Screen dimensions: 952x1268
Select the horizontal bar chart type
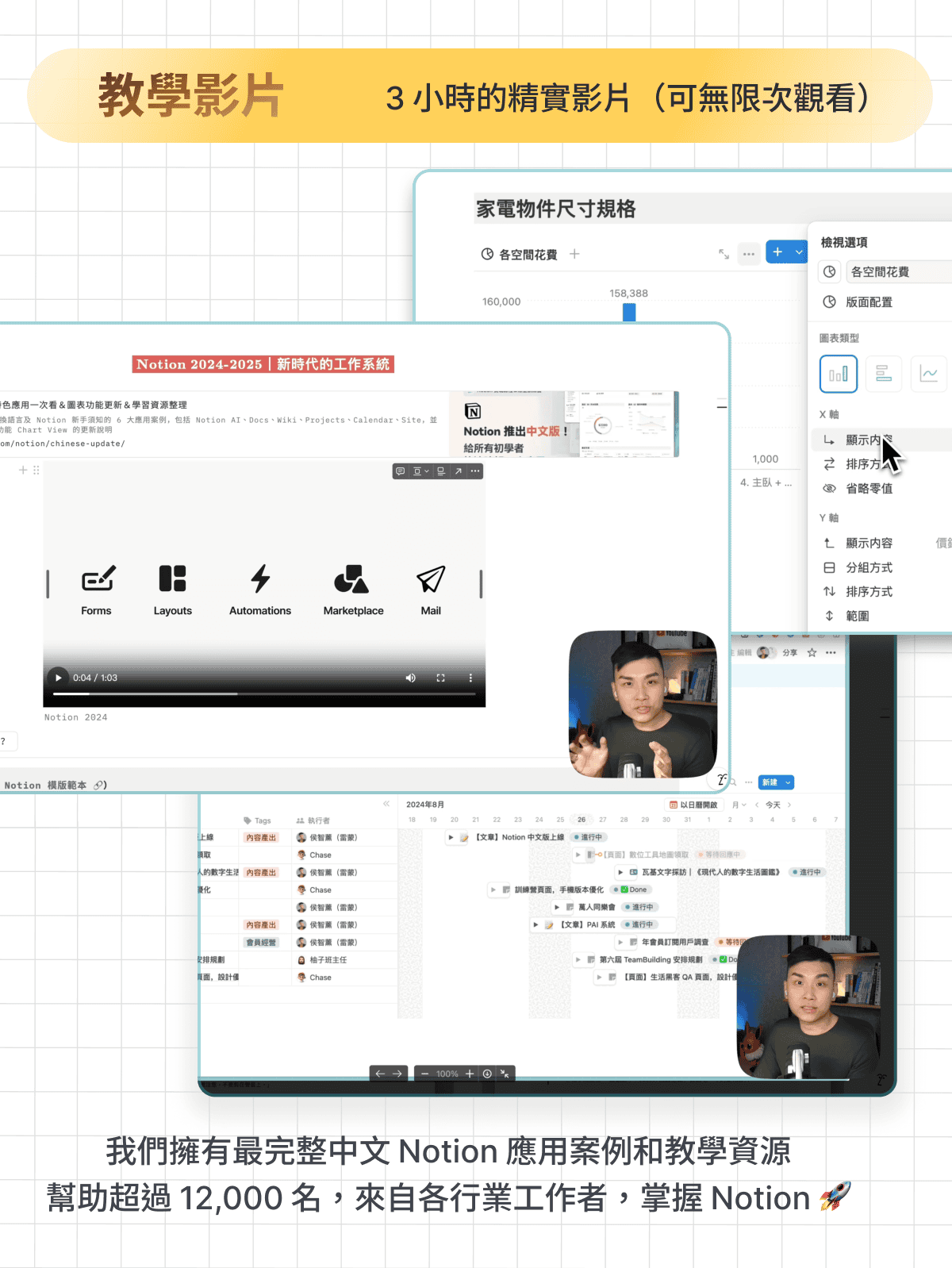click(883, 374)
